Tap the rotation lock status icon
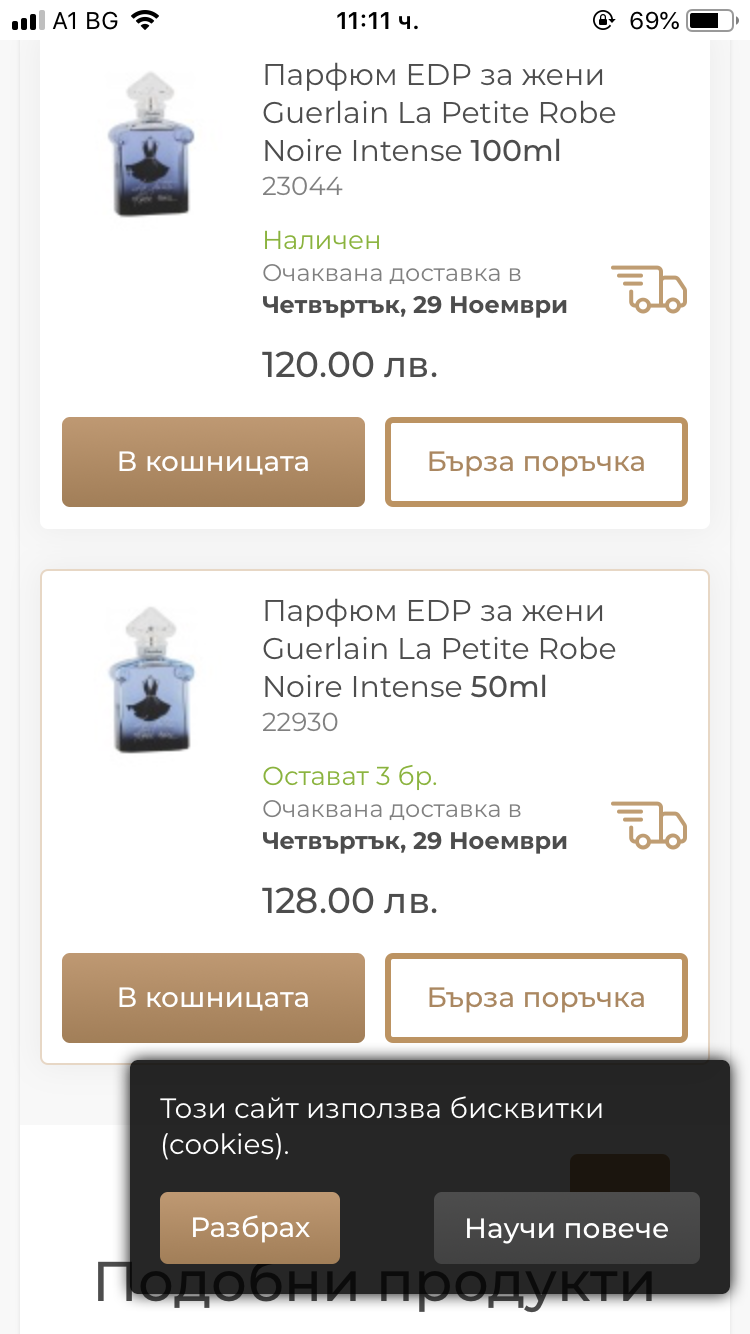This screenshot has height=1334, width=750. click(603, 21)
